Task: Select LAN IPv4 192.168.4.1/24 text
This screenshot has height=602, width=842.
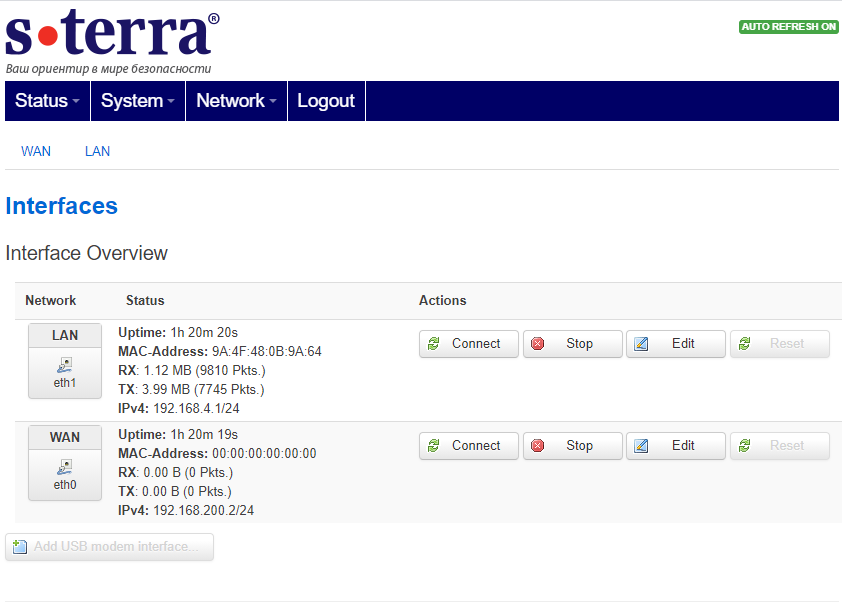Action: click(x=196, y=409)
